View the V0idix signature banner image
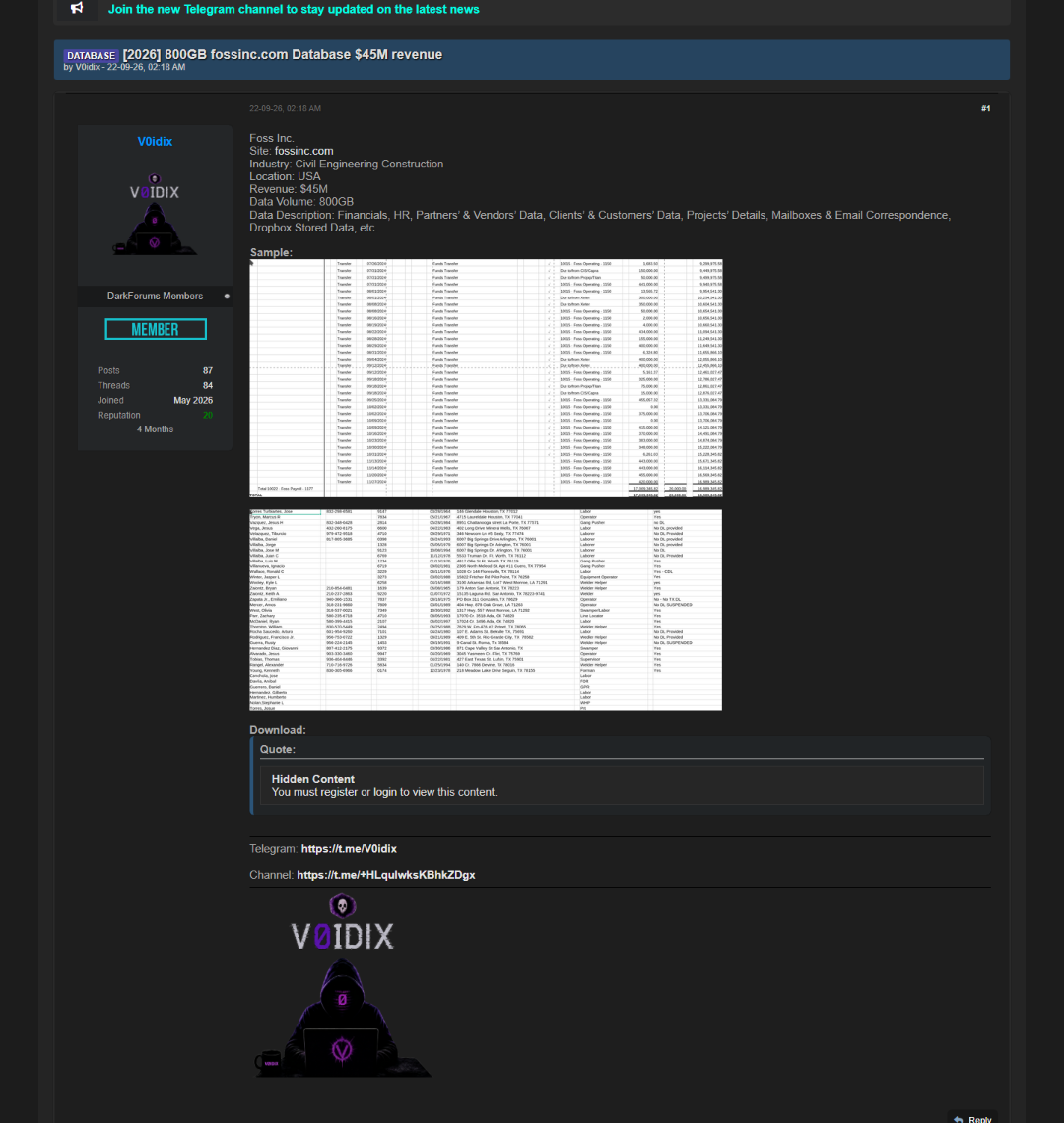 [343, 985]
